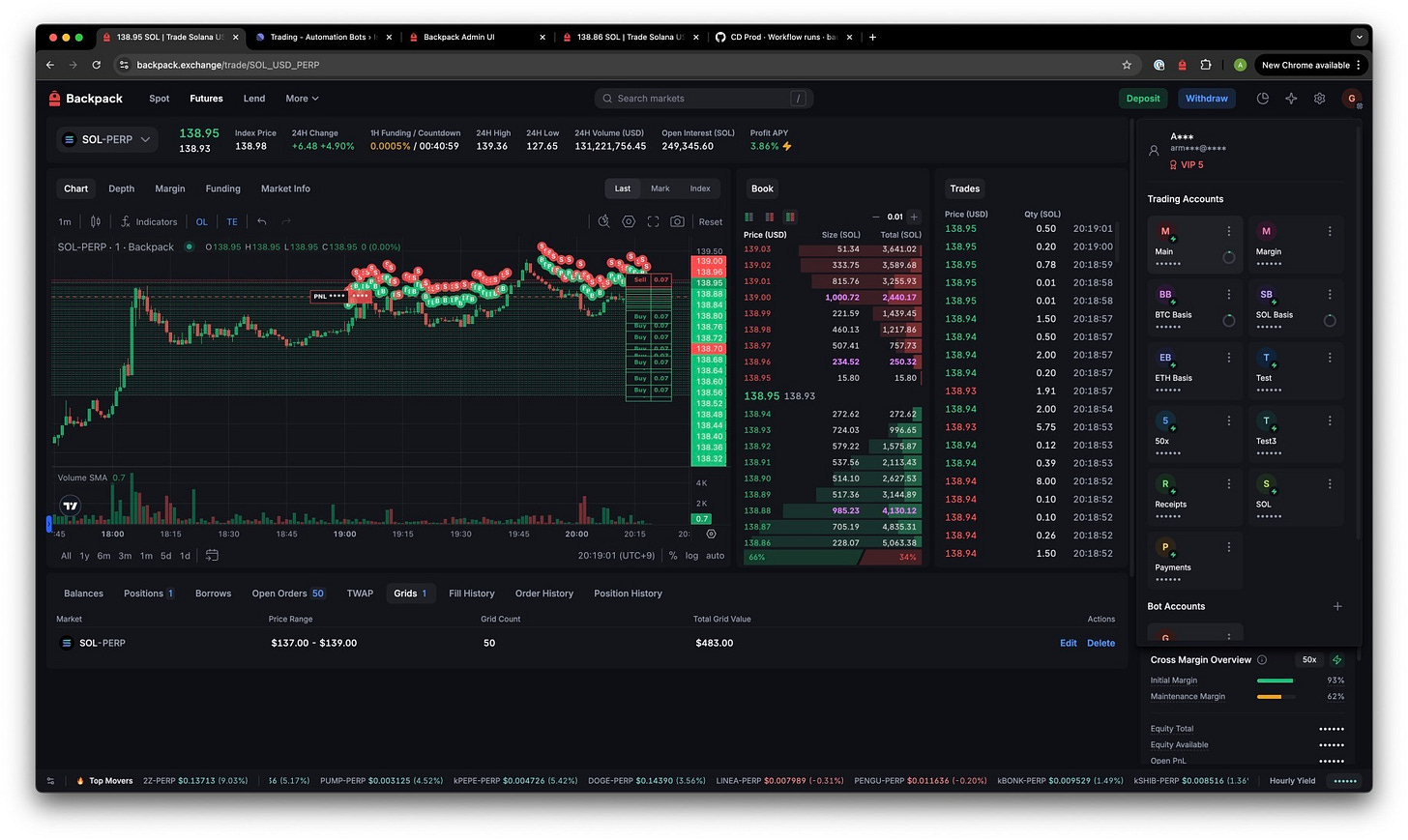Switch to the Funding tab
This screenshot has height=840, width=1408.
(223, 188)
